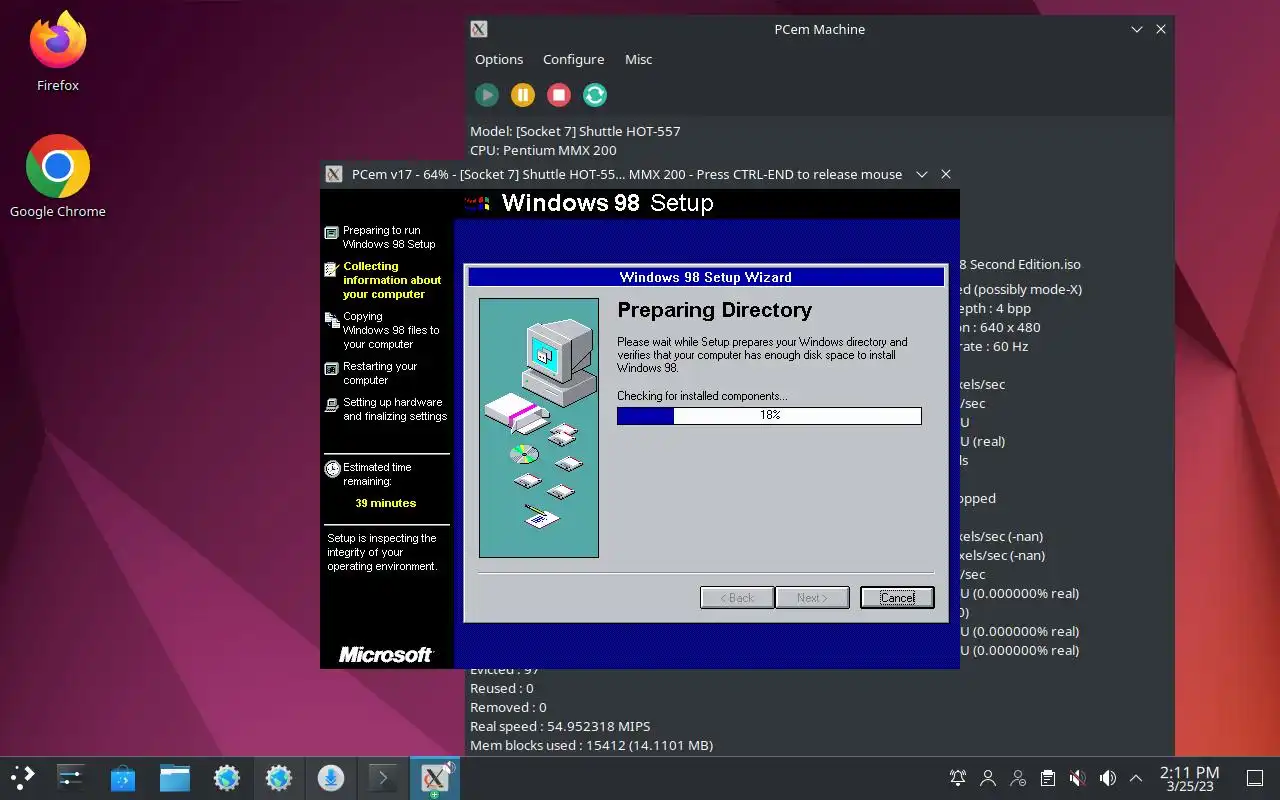Click the user person tray icon
The height and width of the screenshot is (800, 1280).
click(x=988, y=778)
